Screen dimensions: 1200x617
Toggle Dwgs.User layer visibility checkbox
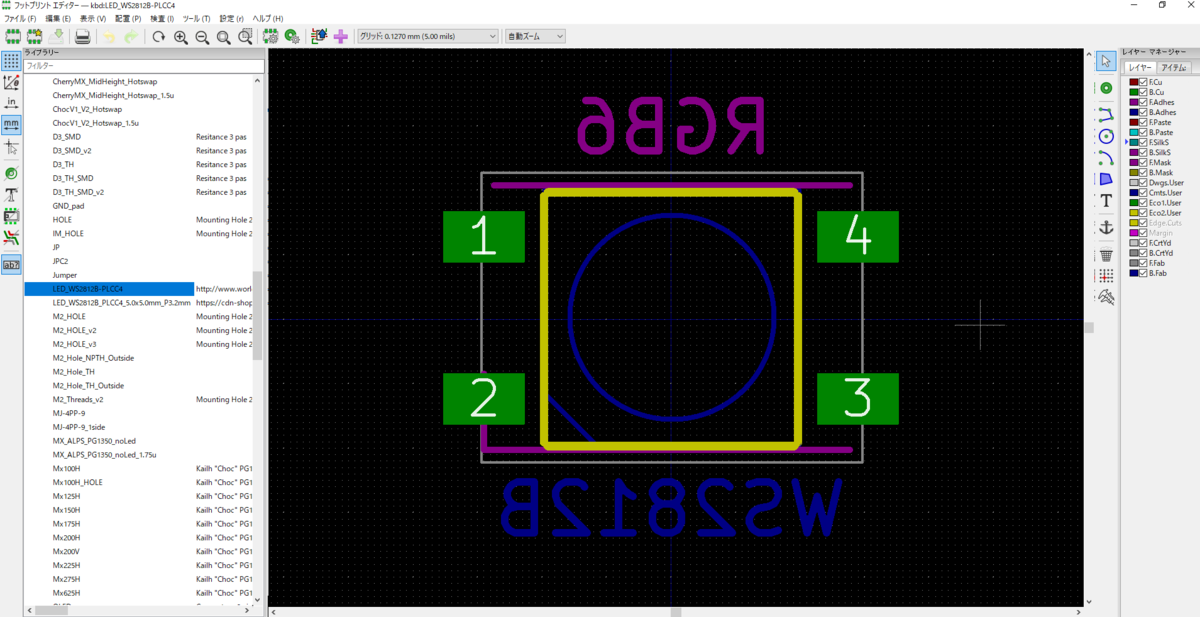point(1143,183)
